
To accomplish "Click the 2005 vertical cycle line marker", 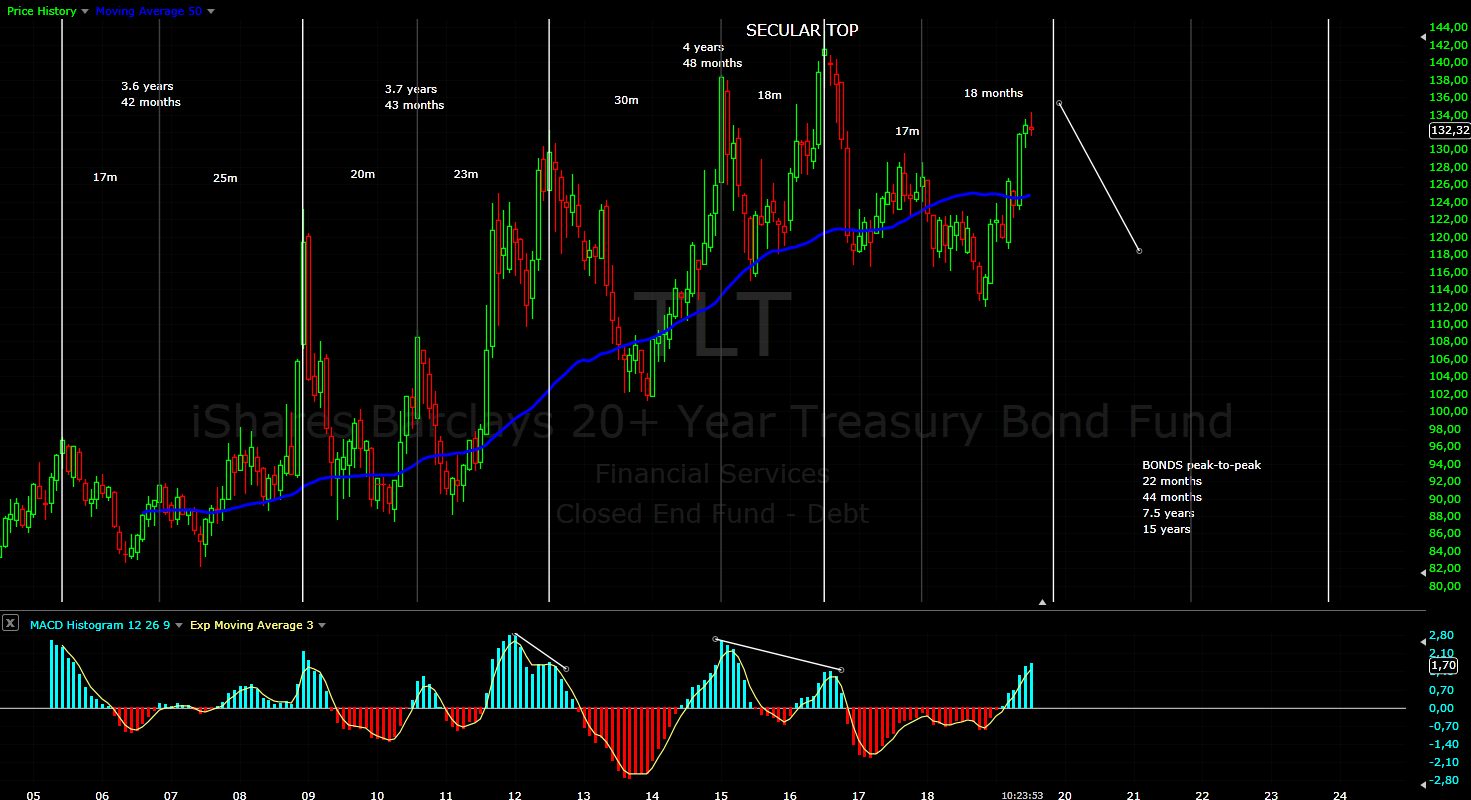I will [62, 300].
